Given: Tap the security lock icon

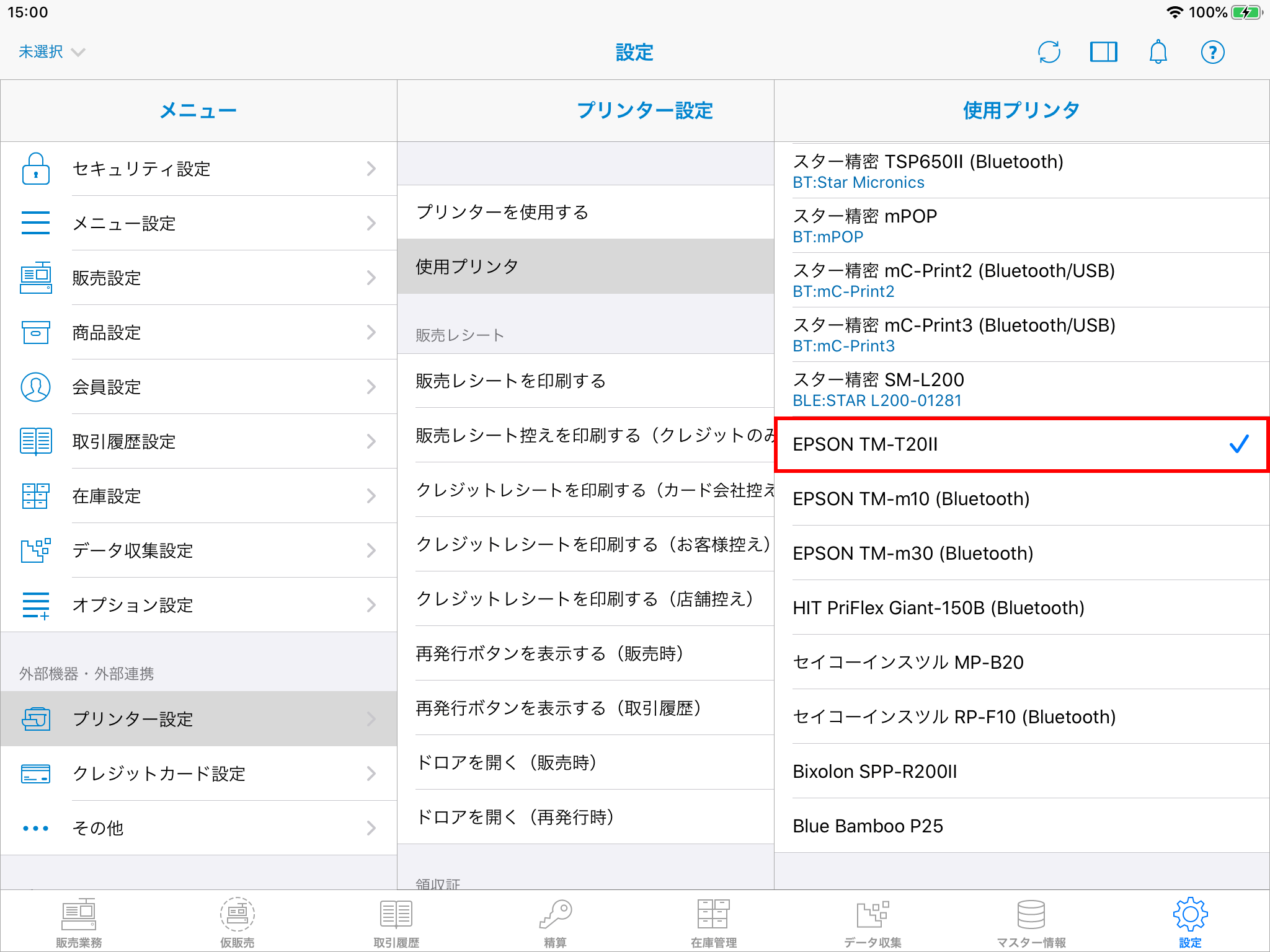Looking at the screenshot, I should [35, 169].
